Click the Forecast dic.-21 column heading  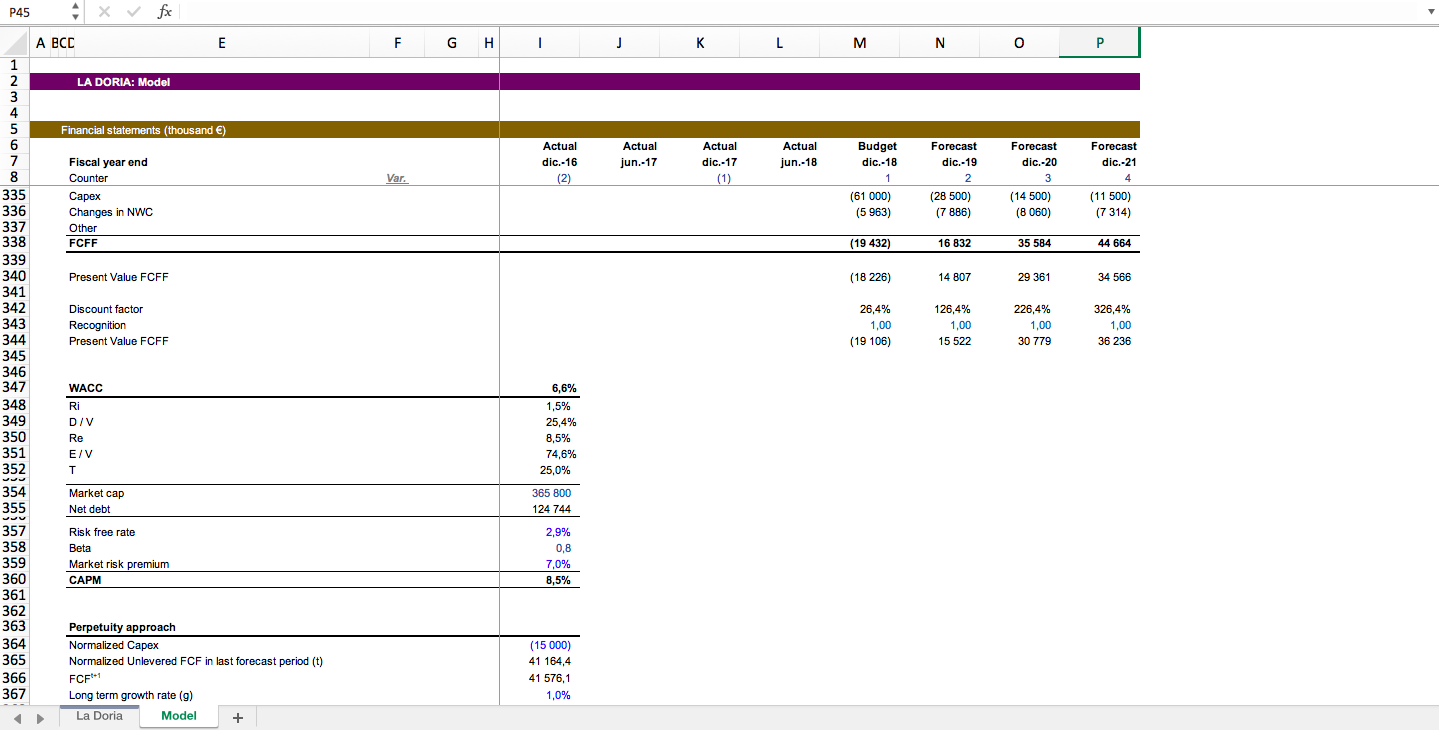[1114, 154]
